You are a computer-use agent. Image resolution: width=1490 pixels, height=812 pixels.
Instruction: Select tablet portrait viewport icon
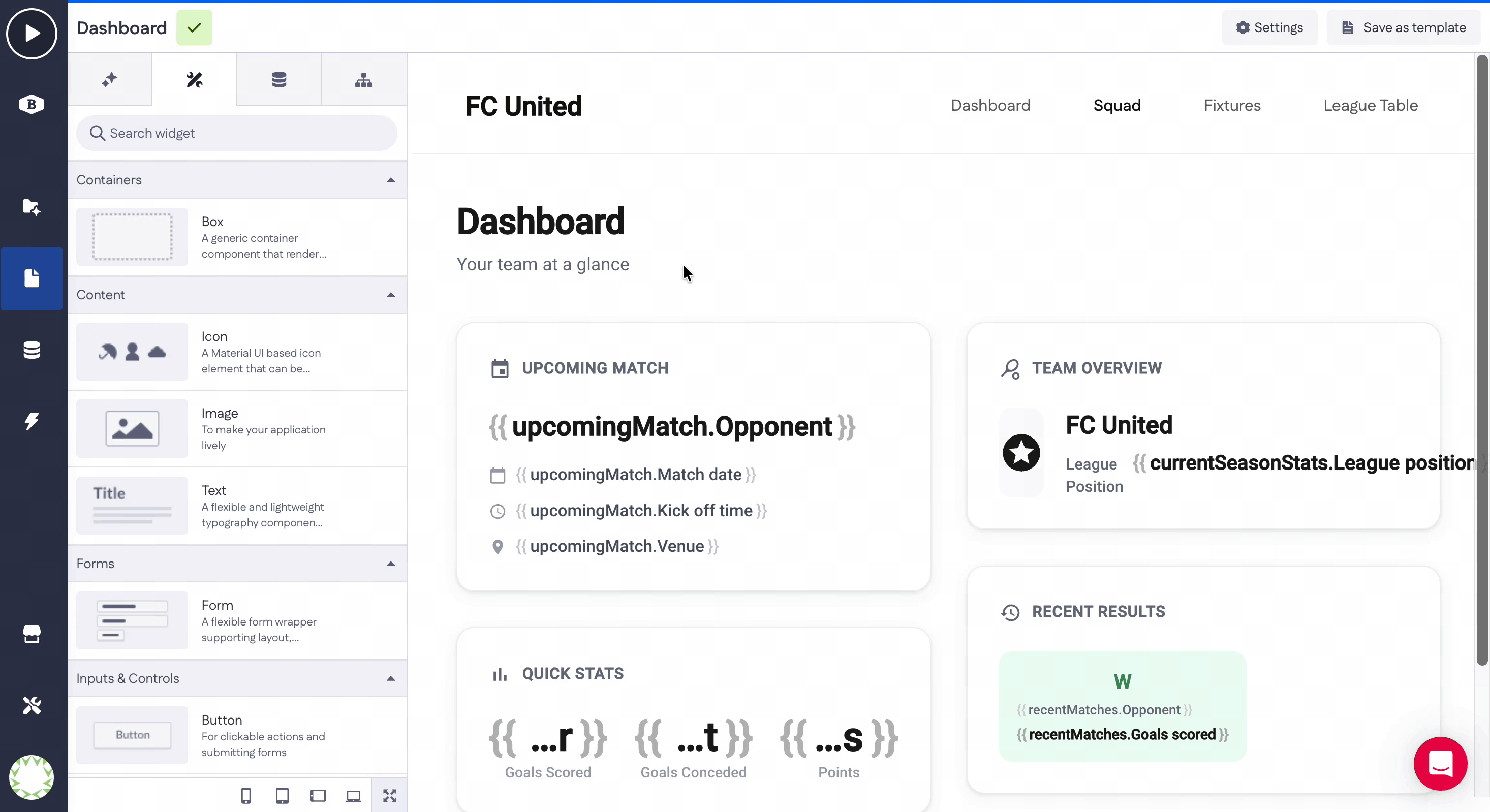[282, 796]
